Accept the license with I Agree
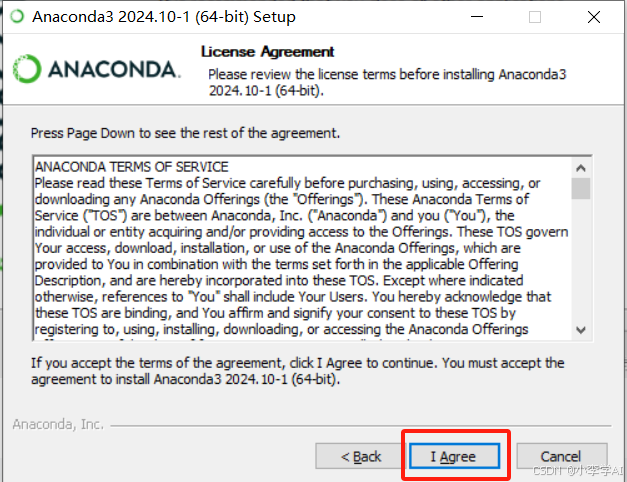Image resolution: width=627 pixels, height=482 pixels. [x=454, y=456]
